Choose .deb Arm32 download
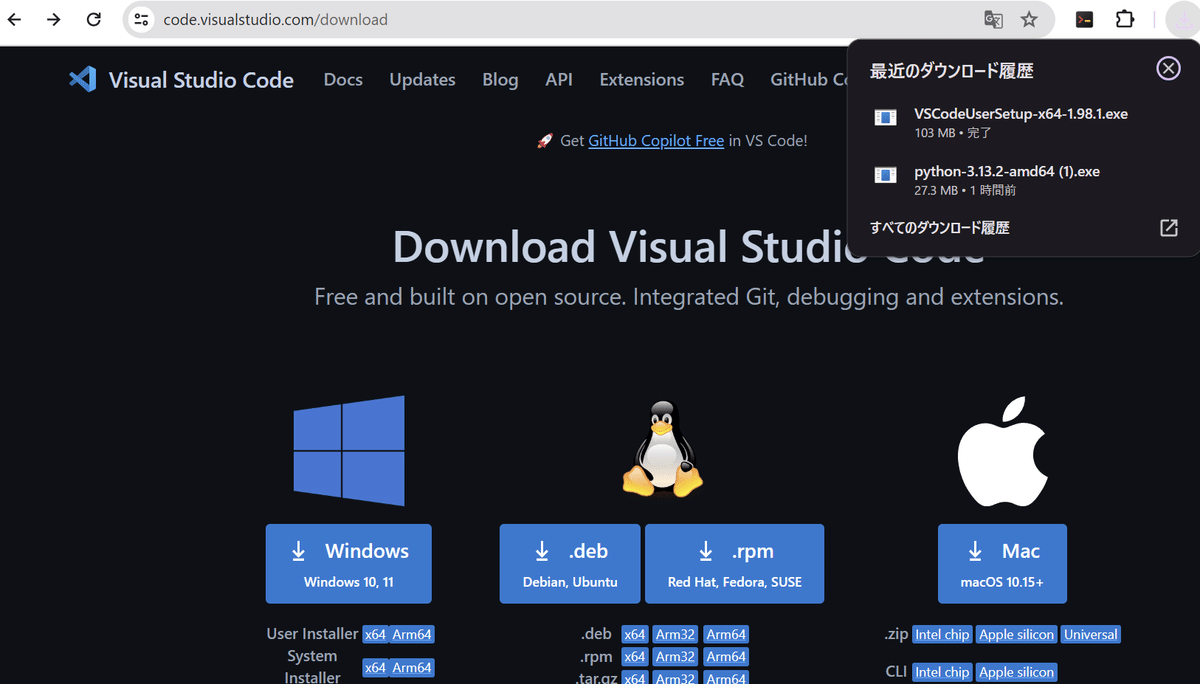1200x684 pixels. coord(675,634)
